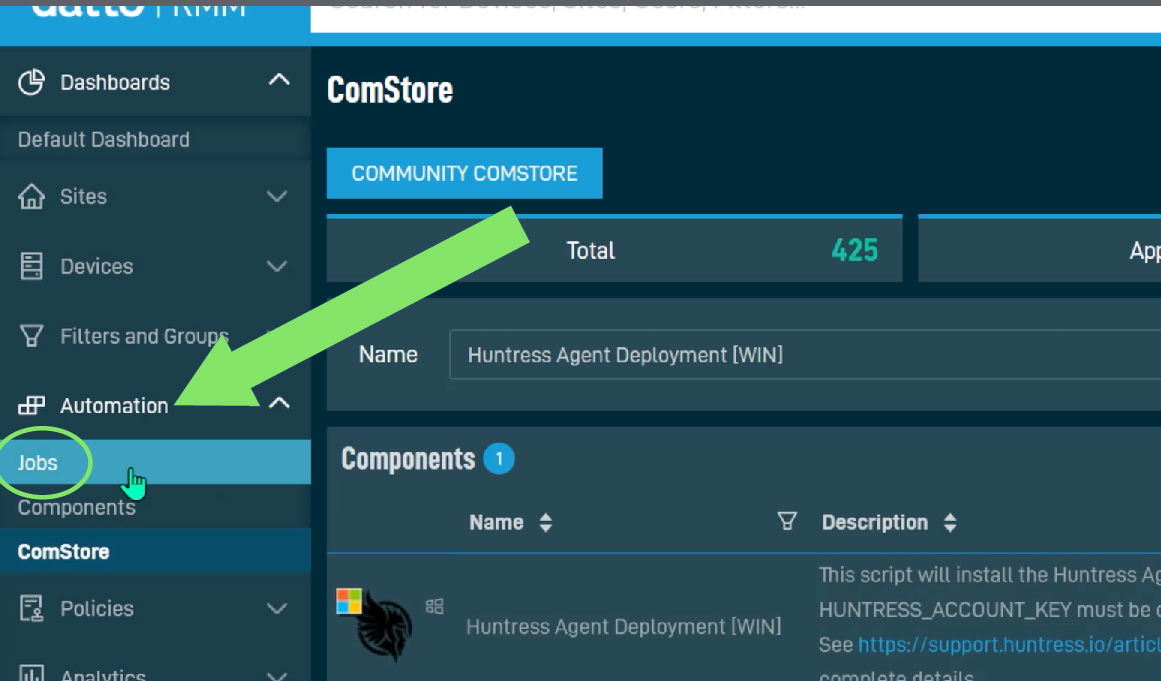This screenshot has width=1161, height=681.
Task: Open the Automation menu item
Action: tap(114, 406)
